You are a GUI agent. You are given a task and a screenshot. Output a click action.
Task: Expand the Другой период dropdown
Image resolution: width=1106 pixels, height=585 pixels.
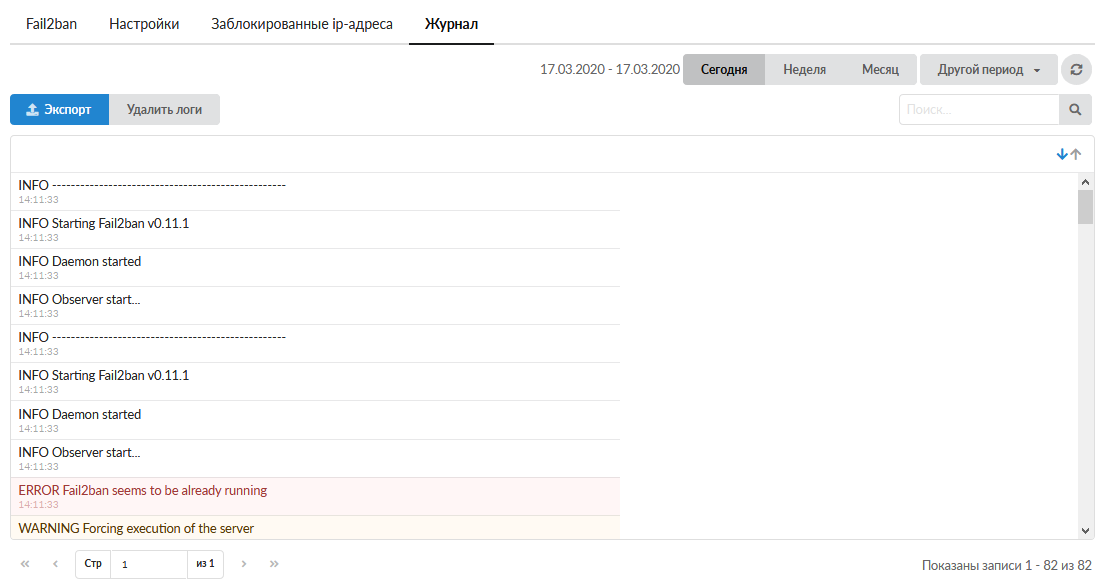tap(988, 70)
